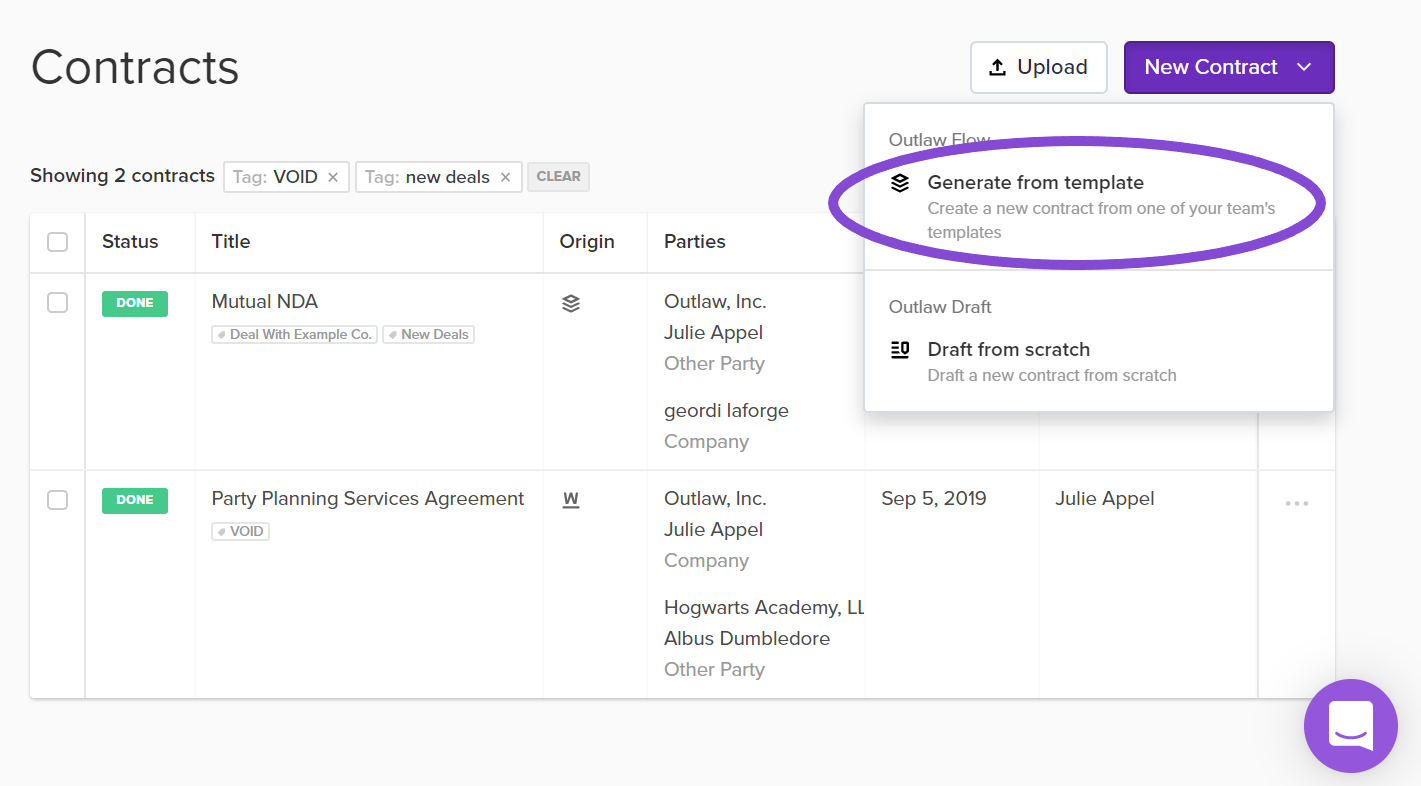This screenshot has height=786, width=1421.
Task: Click the DONE status badge for Mutual NDA
Action: point(135,303)
